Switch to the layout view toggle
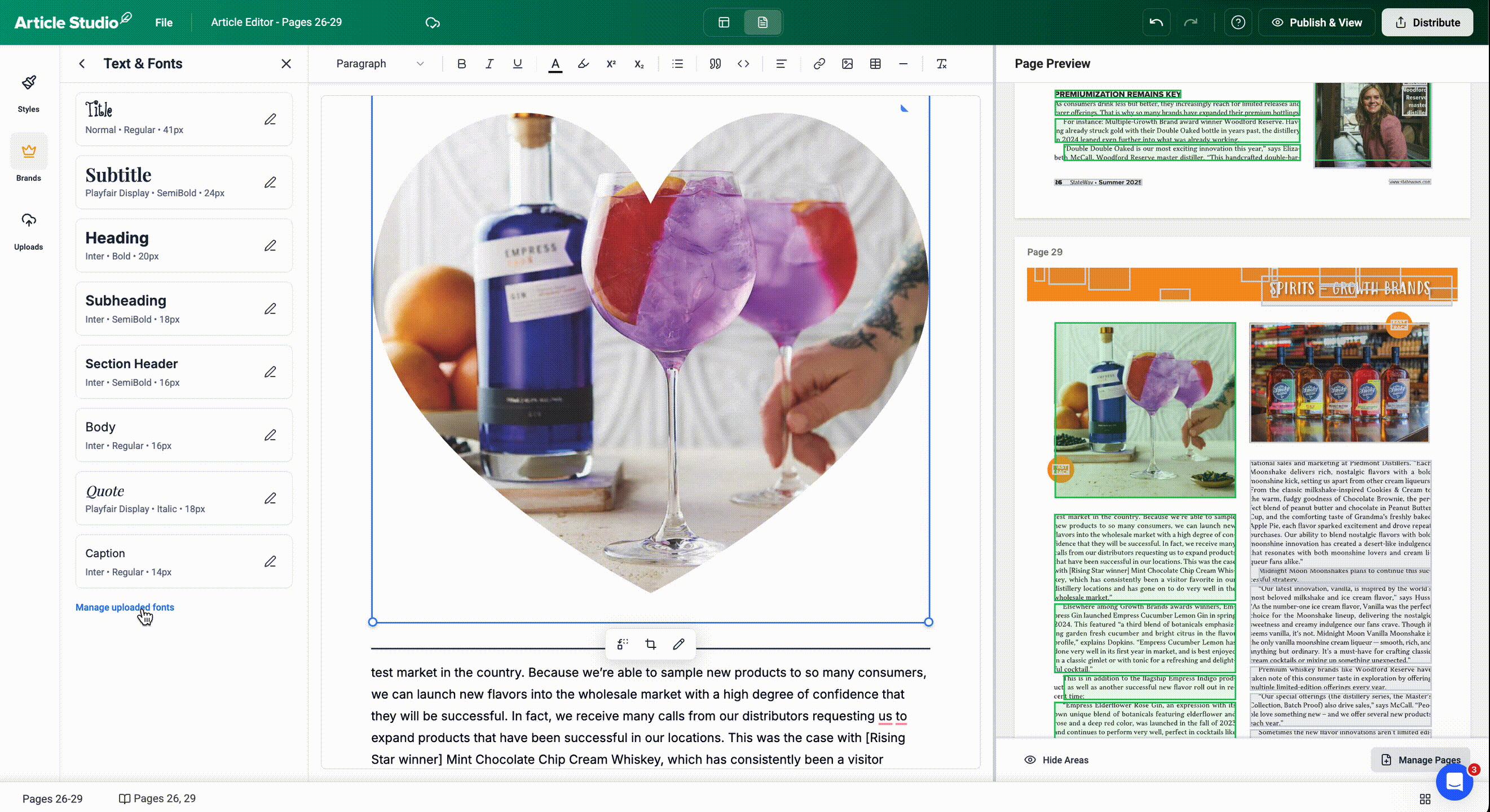 point(724,23)
